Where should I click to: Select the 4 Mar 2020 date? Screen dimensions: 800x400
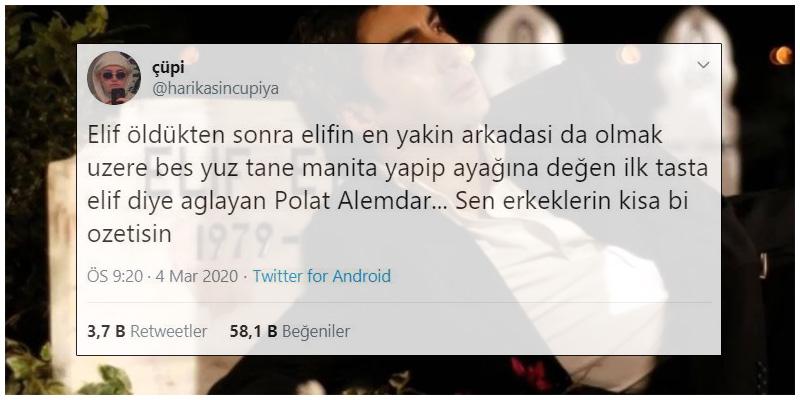(x=196, y=277)
